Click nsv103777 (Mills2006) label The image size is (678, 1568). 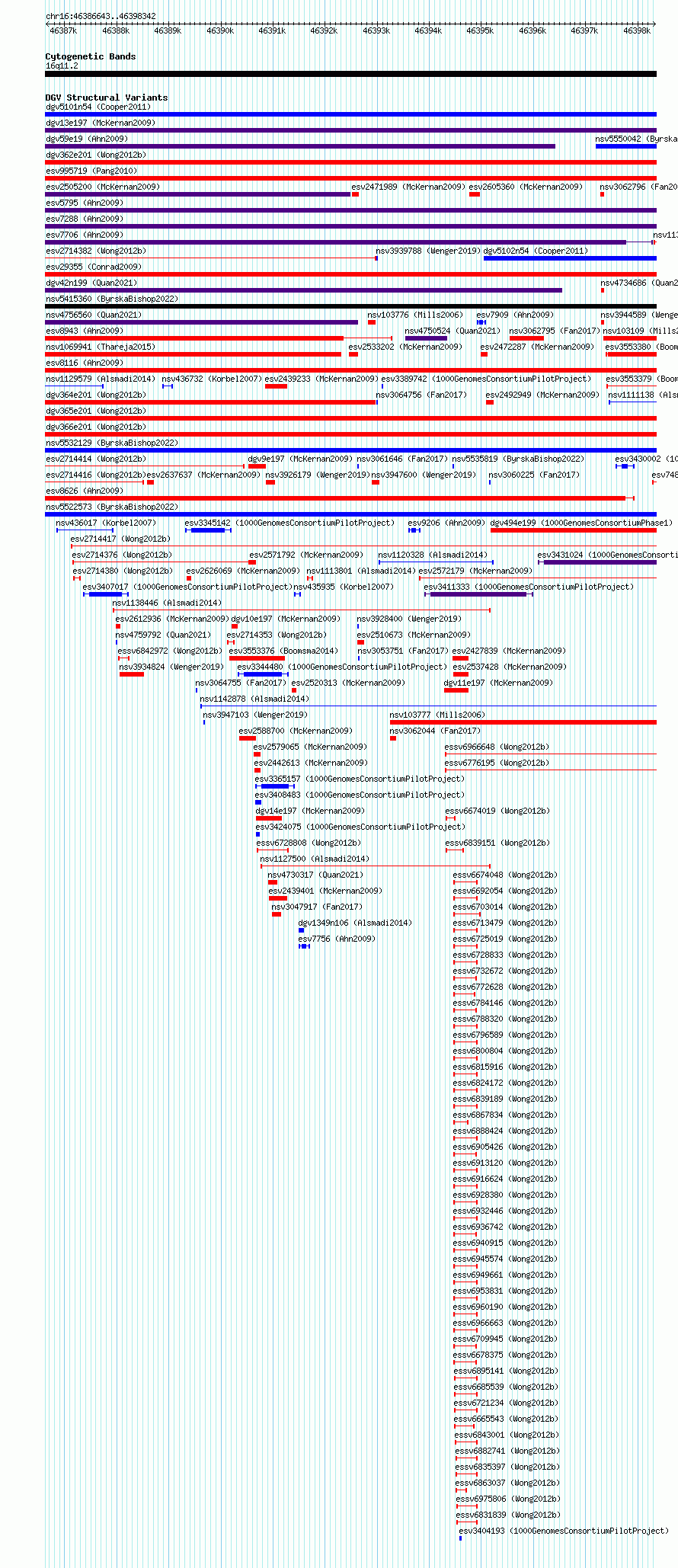tap(437, 715)
